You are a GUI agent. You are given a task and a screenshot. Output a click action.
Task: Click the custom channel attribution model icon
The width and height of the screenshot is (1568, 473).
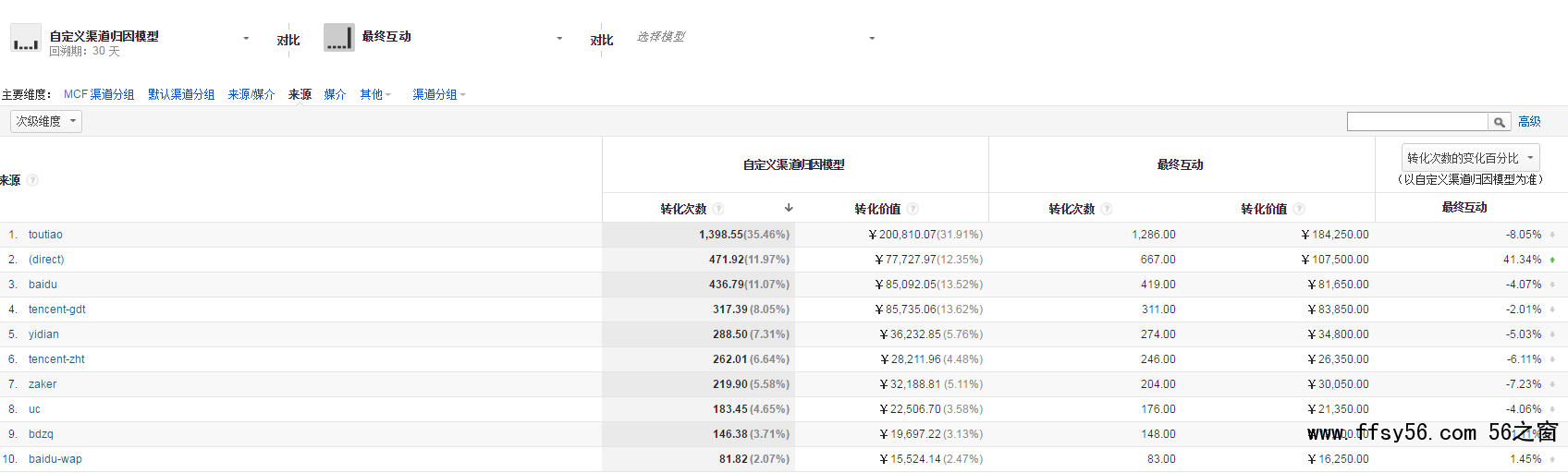coord(26,38)
